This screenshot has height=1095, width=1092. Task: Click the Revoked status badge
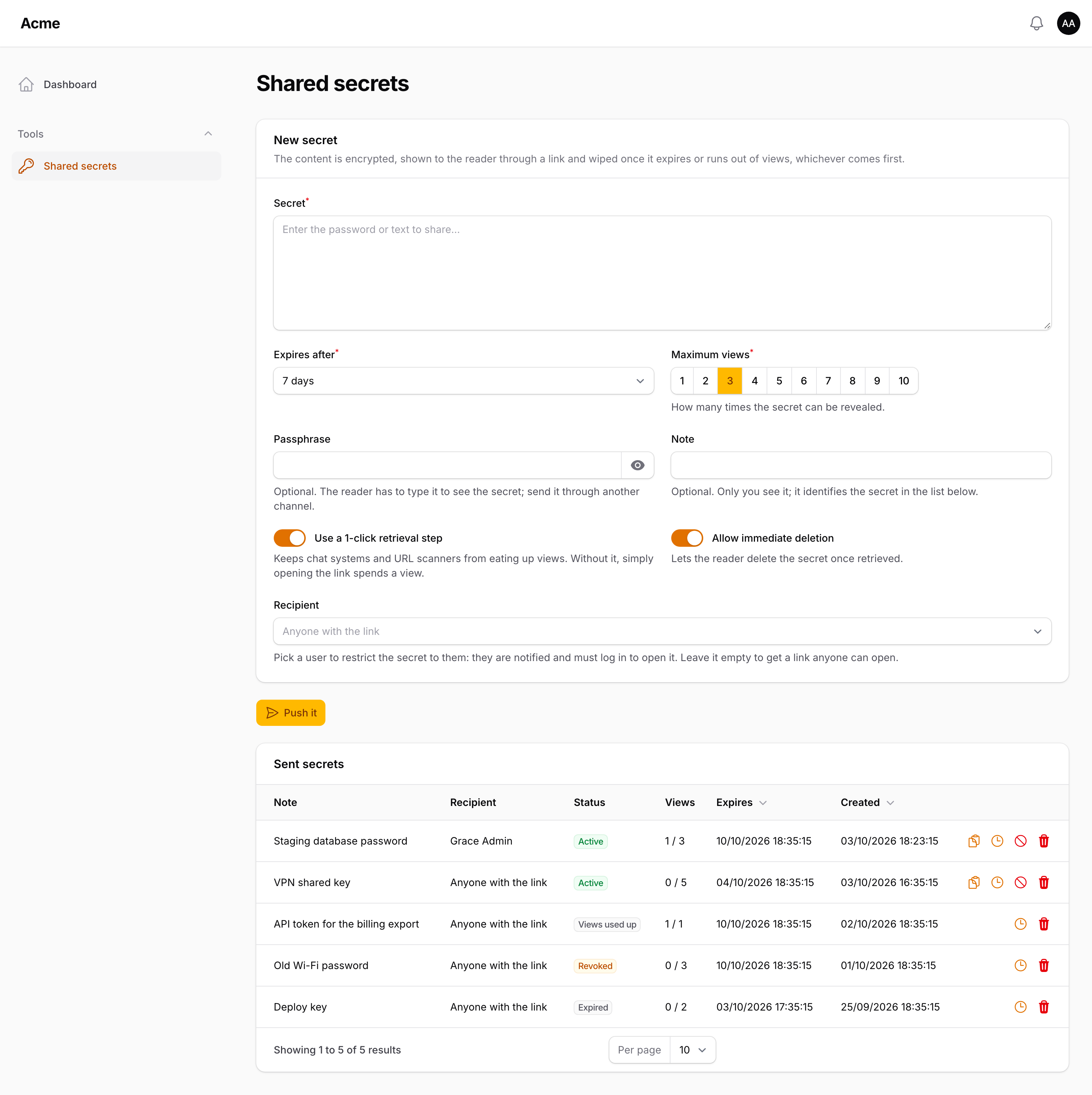pyautogui.click(x=595, y=966)
